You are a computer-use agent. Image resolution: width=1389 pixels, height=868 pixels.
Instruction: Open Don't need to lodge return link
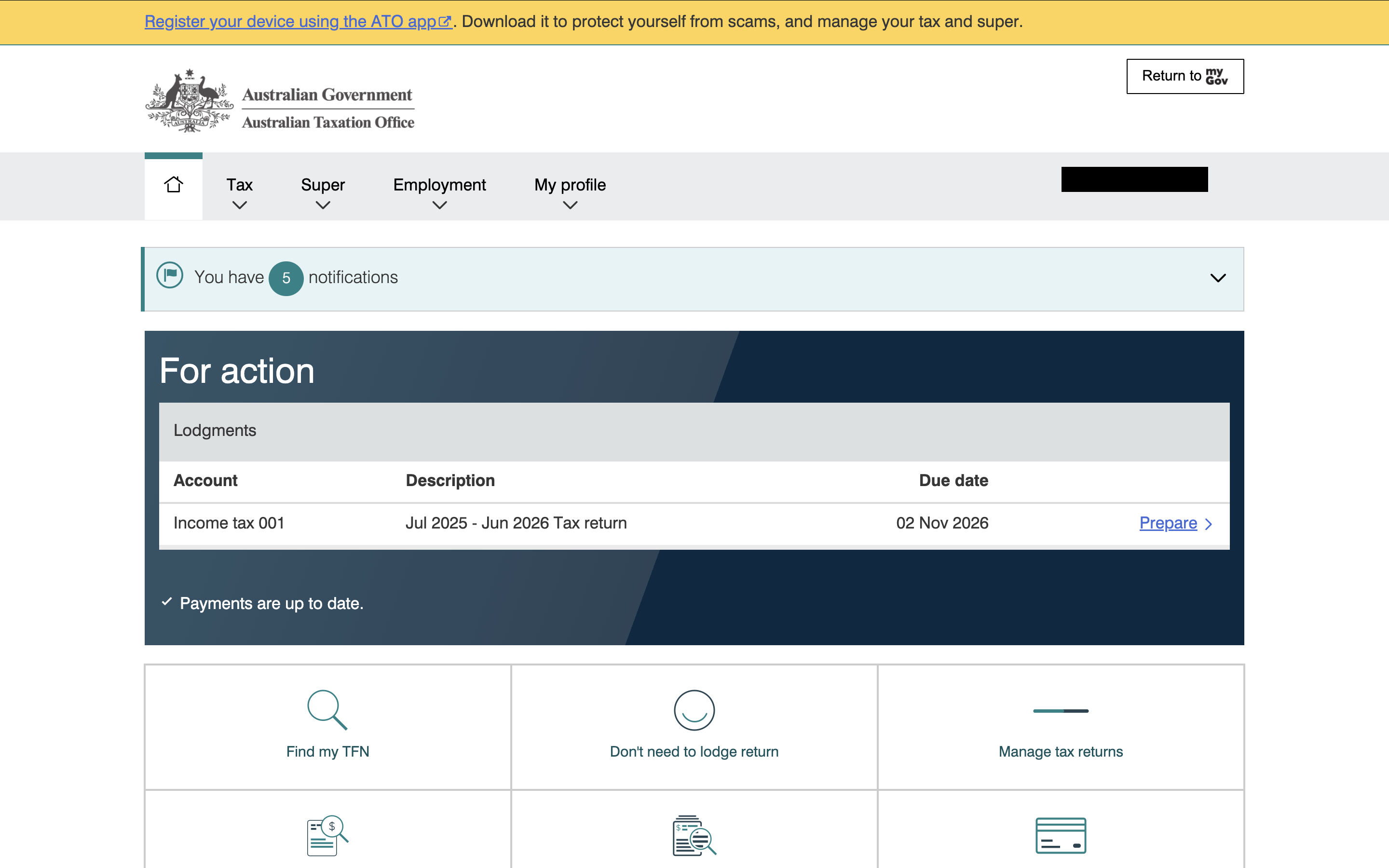(x=694, y=751)
